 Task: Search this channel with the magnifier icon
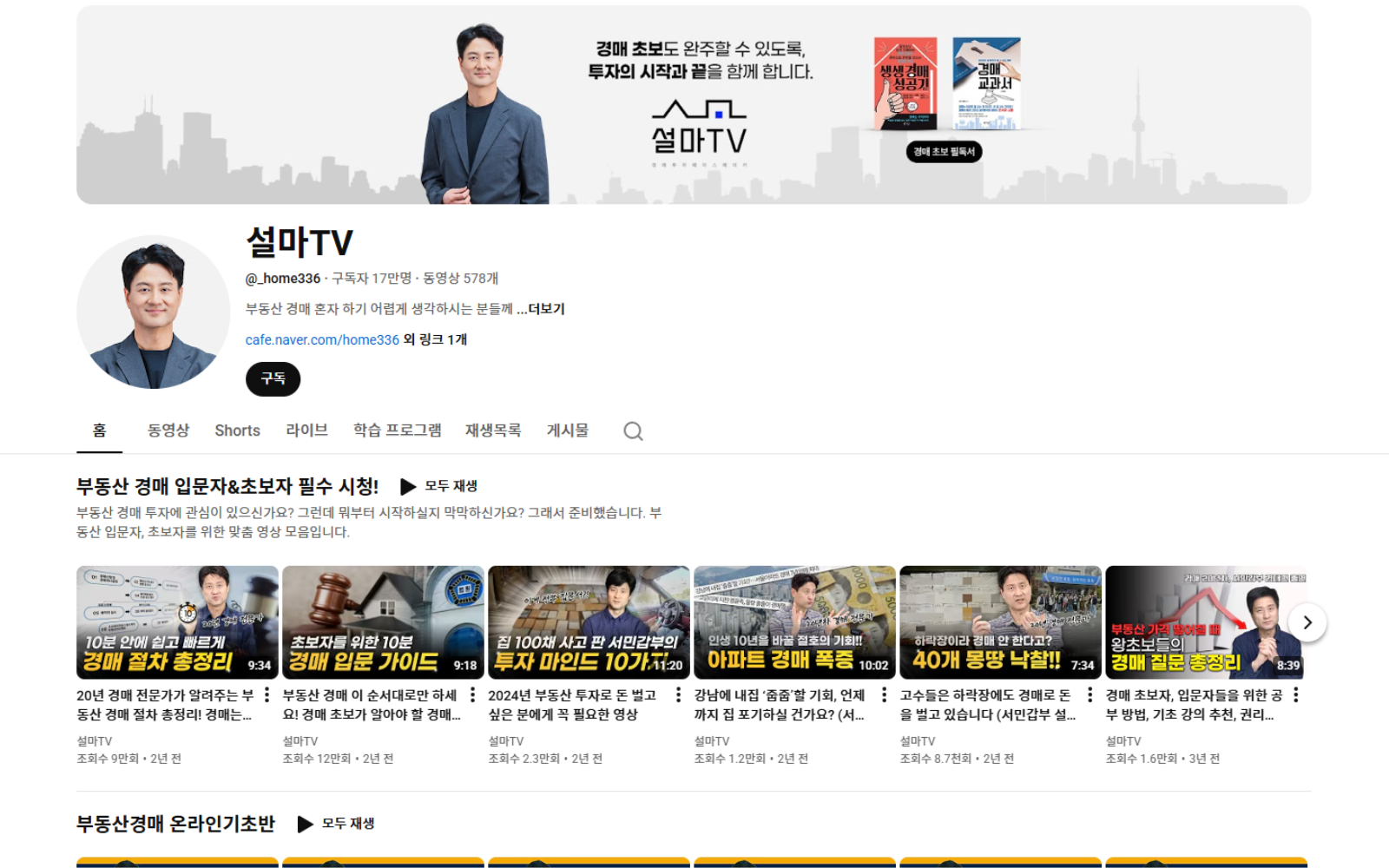(x=633, y=431)
